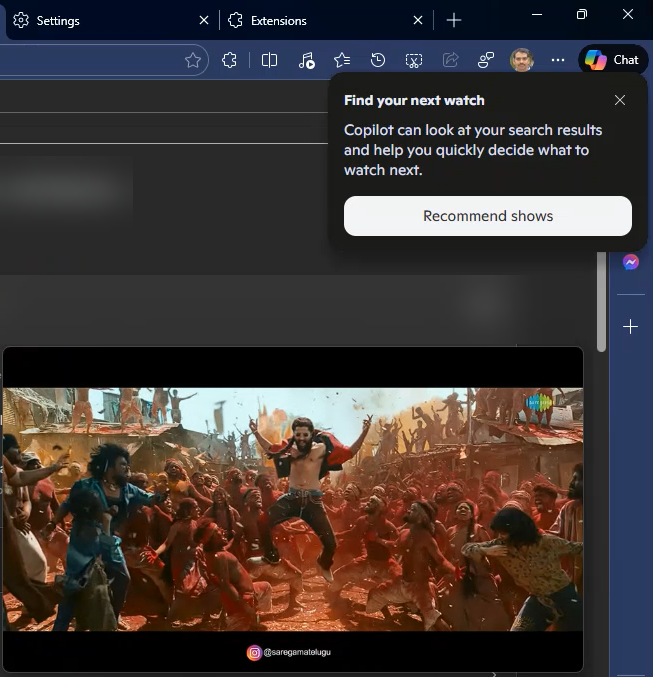Viewport: 653px width, 677px height.
Task: Open Copilot Chat
Action: [x=612, y=60]
